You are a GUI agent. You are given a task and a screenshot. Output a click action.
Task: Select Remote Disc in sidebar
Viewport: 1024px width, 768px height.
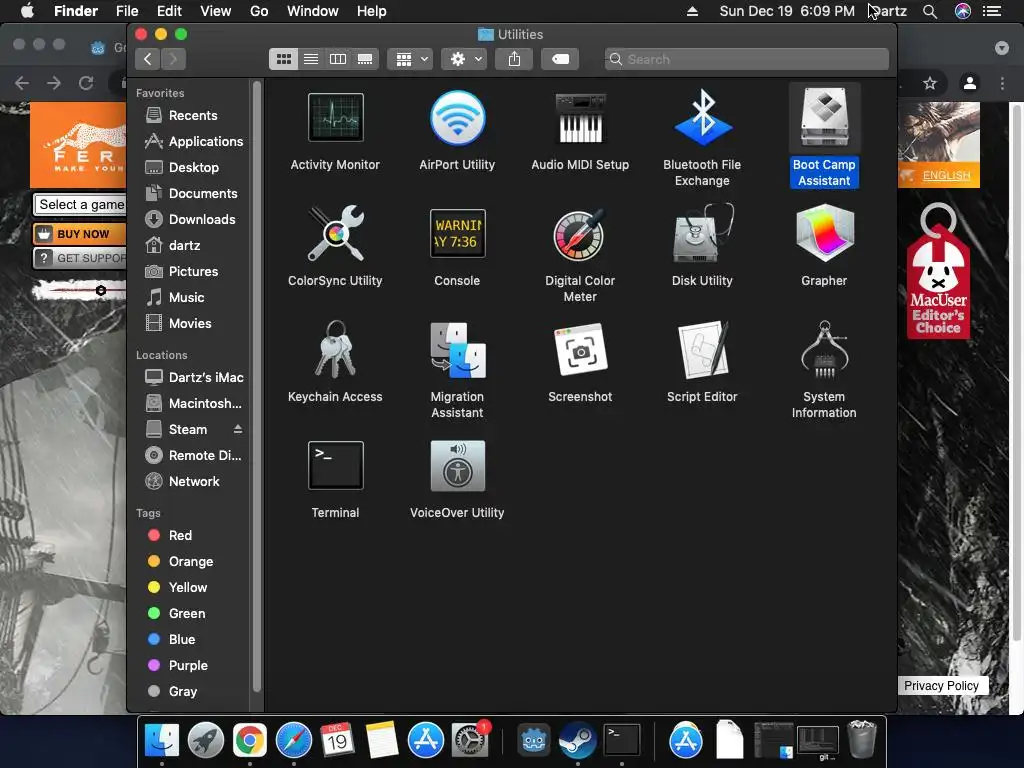193,456
